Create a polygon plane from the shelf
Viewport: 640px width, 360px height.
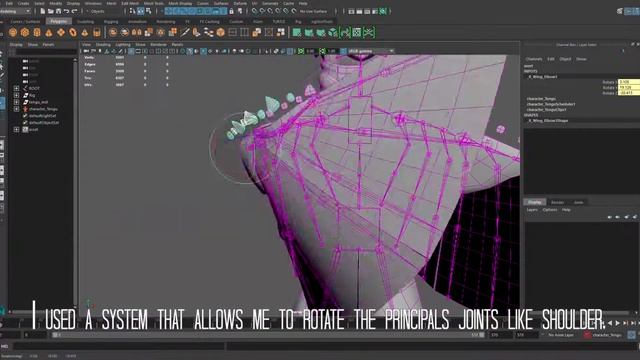tap(61, 32)
